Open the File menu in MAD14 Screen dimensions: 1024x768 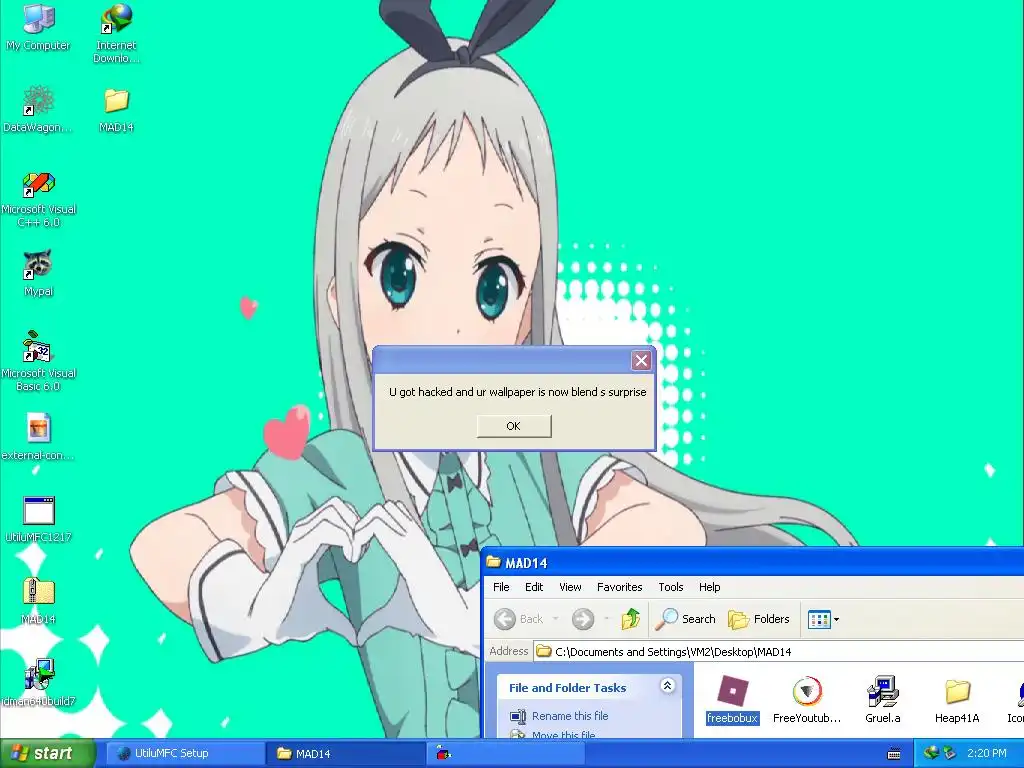click(501, 586)
